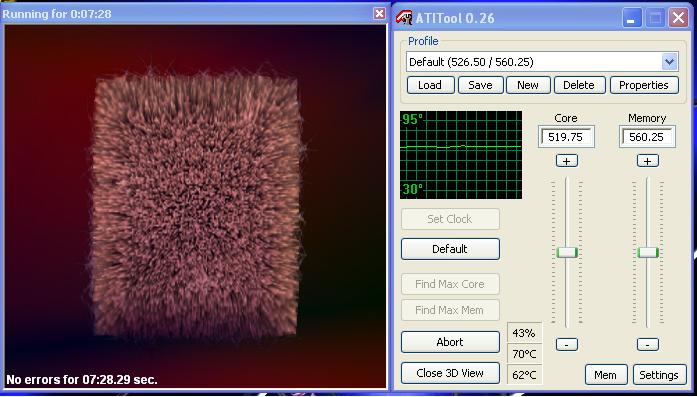The width and height of the screenshot is (697, 397).
Task: Click the 95° graph upper label
Action: 413,119
